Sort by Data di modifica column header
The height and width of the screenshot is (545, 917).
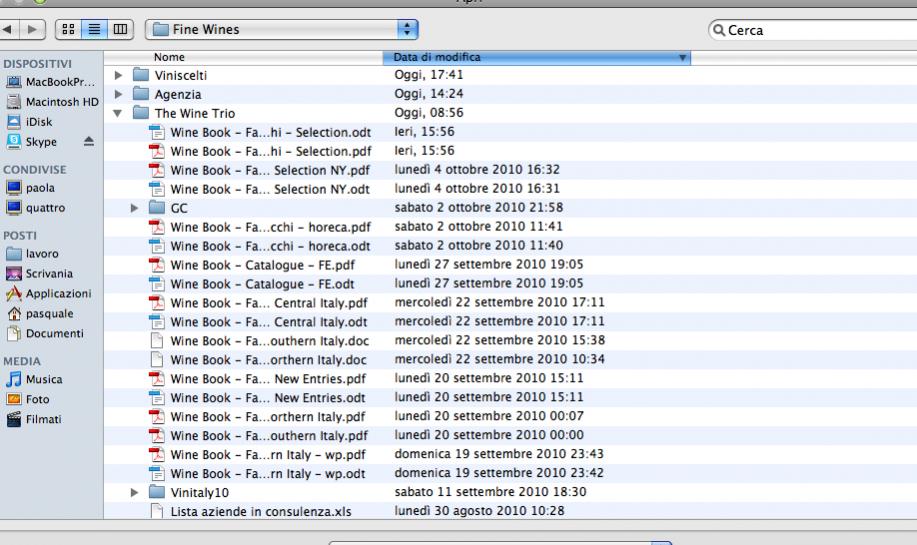[x=536, y=57]
